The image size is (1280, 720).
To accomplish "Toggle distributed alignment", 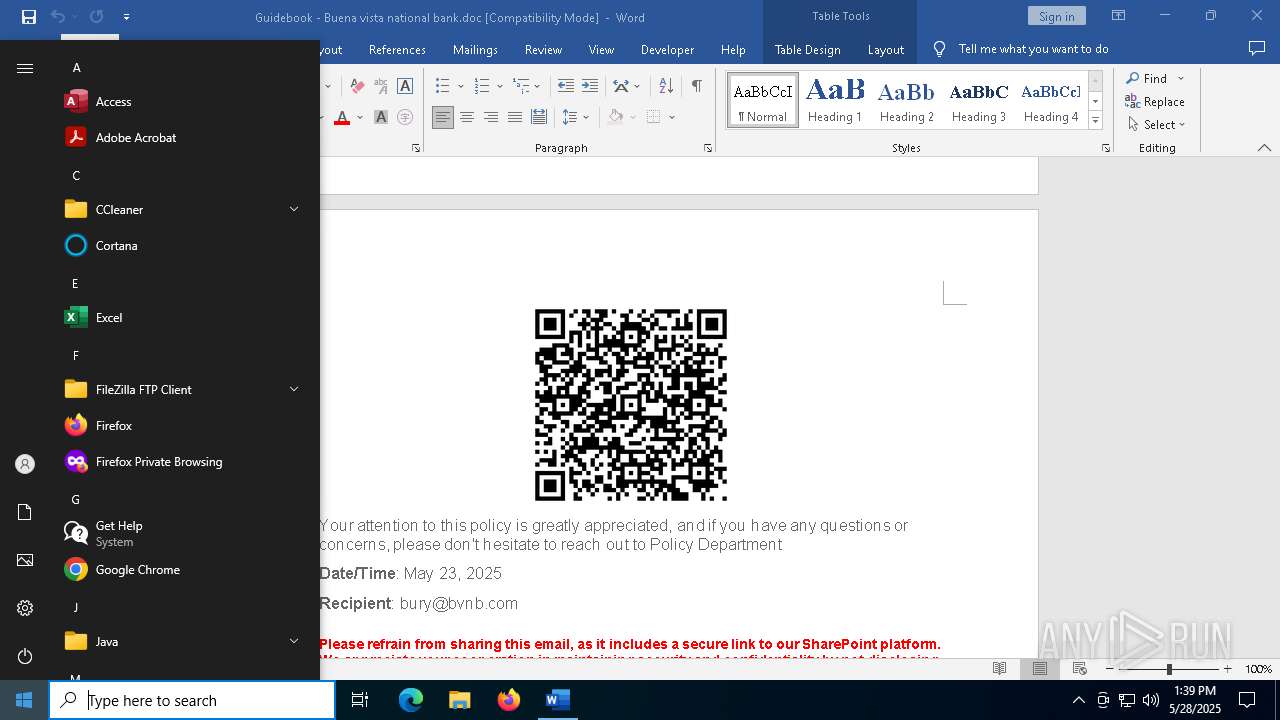I will point(539,117).
